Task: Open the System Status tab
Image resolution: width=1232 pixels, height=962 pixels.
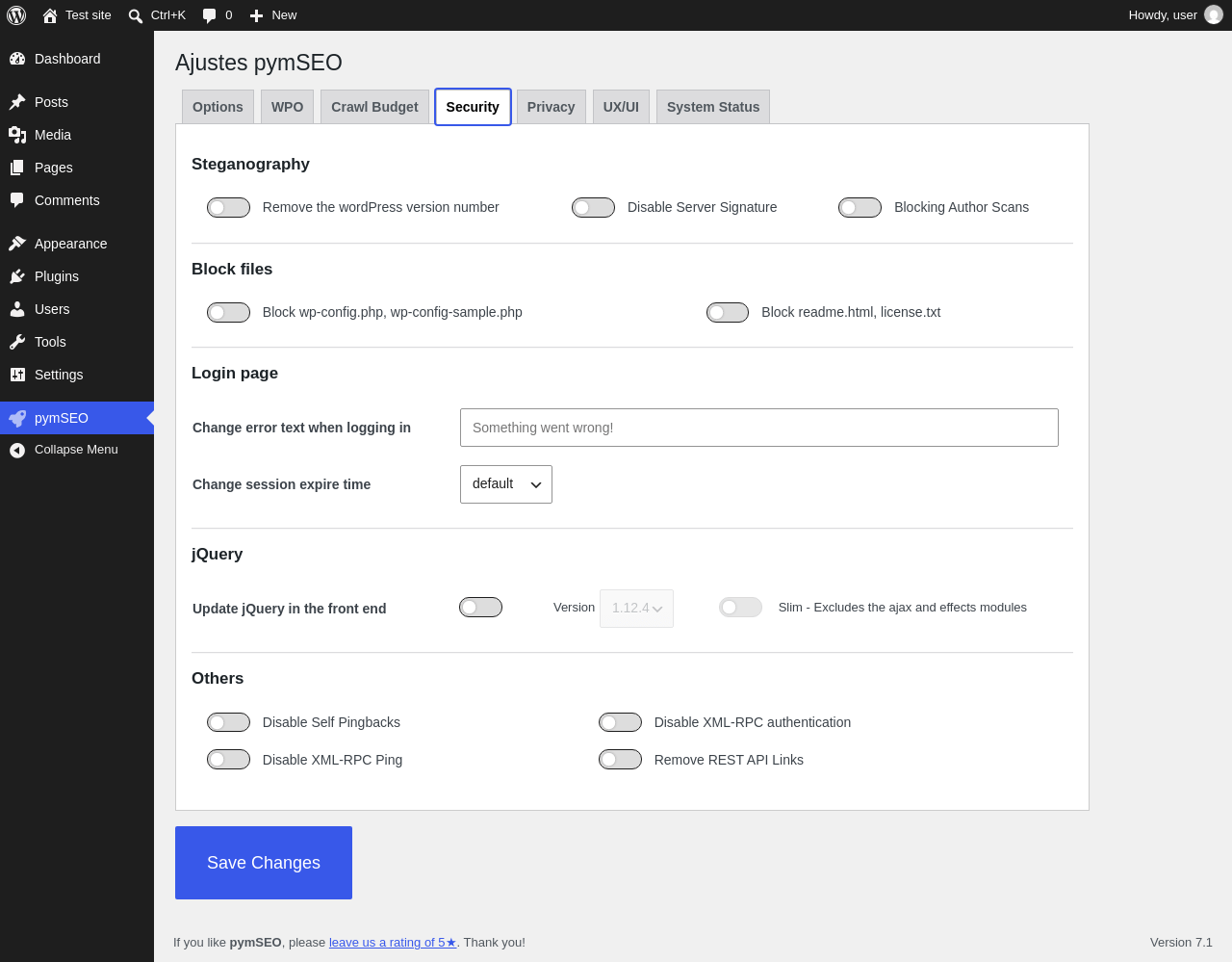Action: (x=713, y=107)
